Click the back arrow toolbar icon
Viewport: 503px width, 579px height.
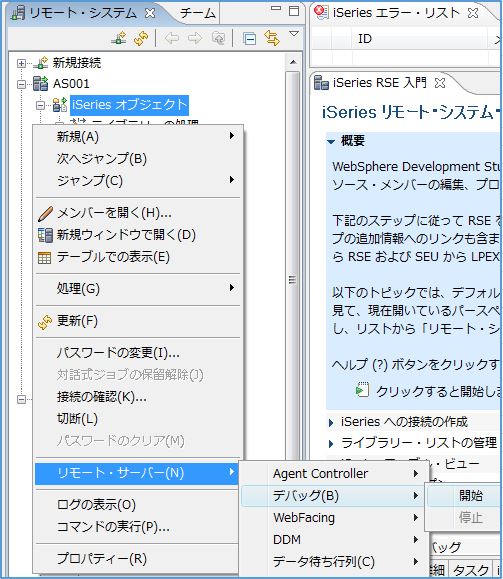point(172,38)
